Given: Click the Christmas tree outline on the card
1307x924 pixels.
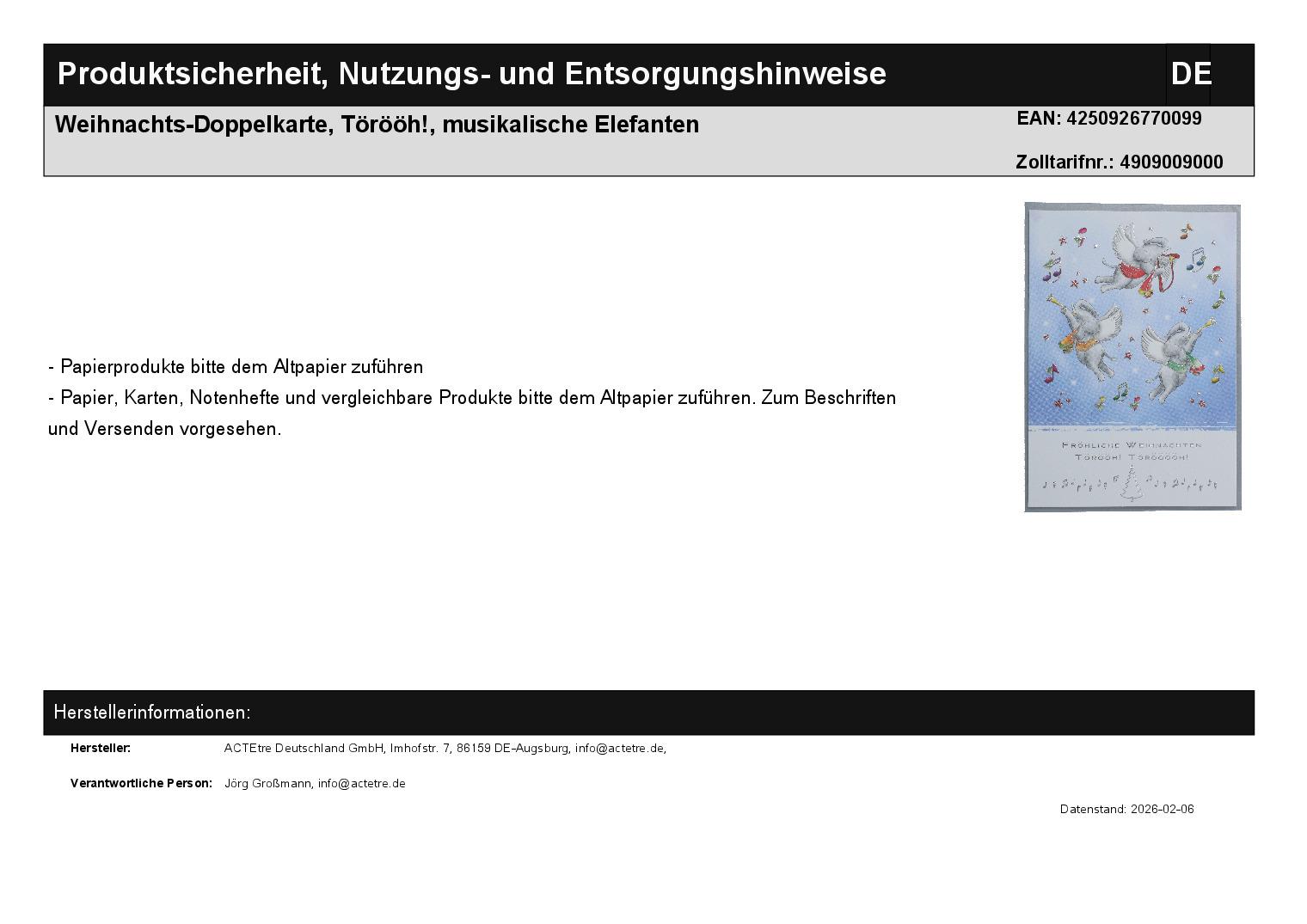Looking at the screenshot, I should [1132, 486].
